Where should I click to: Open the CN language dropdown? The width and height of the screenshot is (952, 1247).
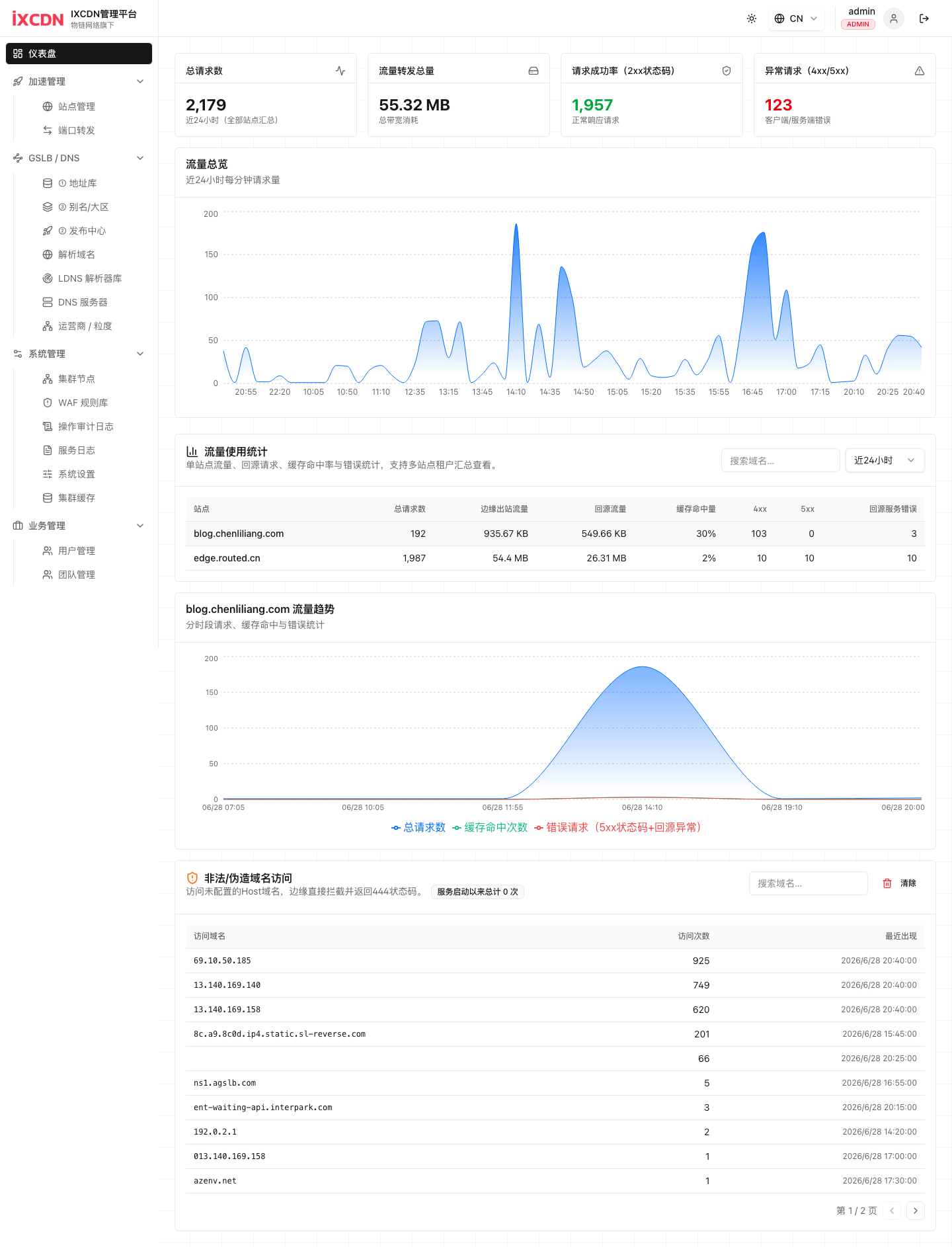(x=796, y=19)
